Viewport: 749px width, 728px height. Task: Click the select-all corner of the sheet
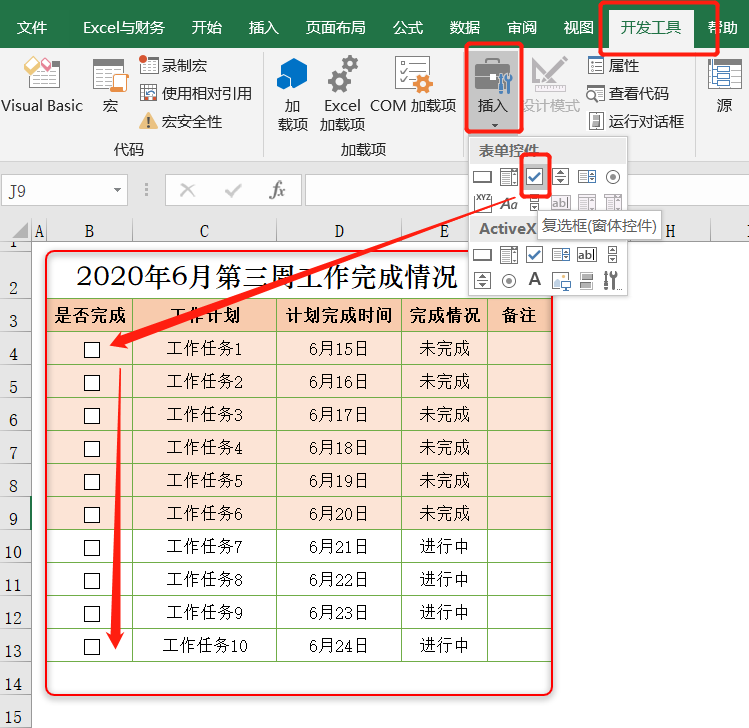[20, 230]
